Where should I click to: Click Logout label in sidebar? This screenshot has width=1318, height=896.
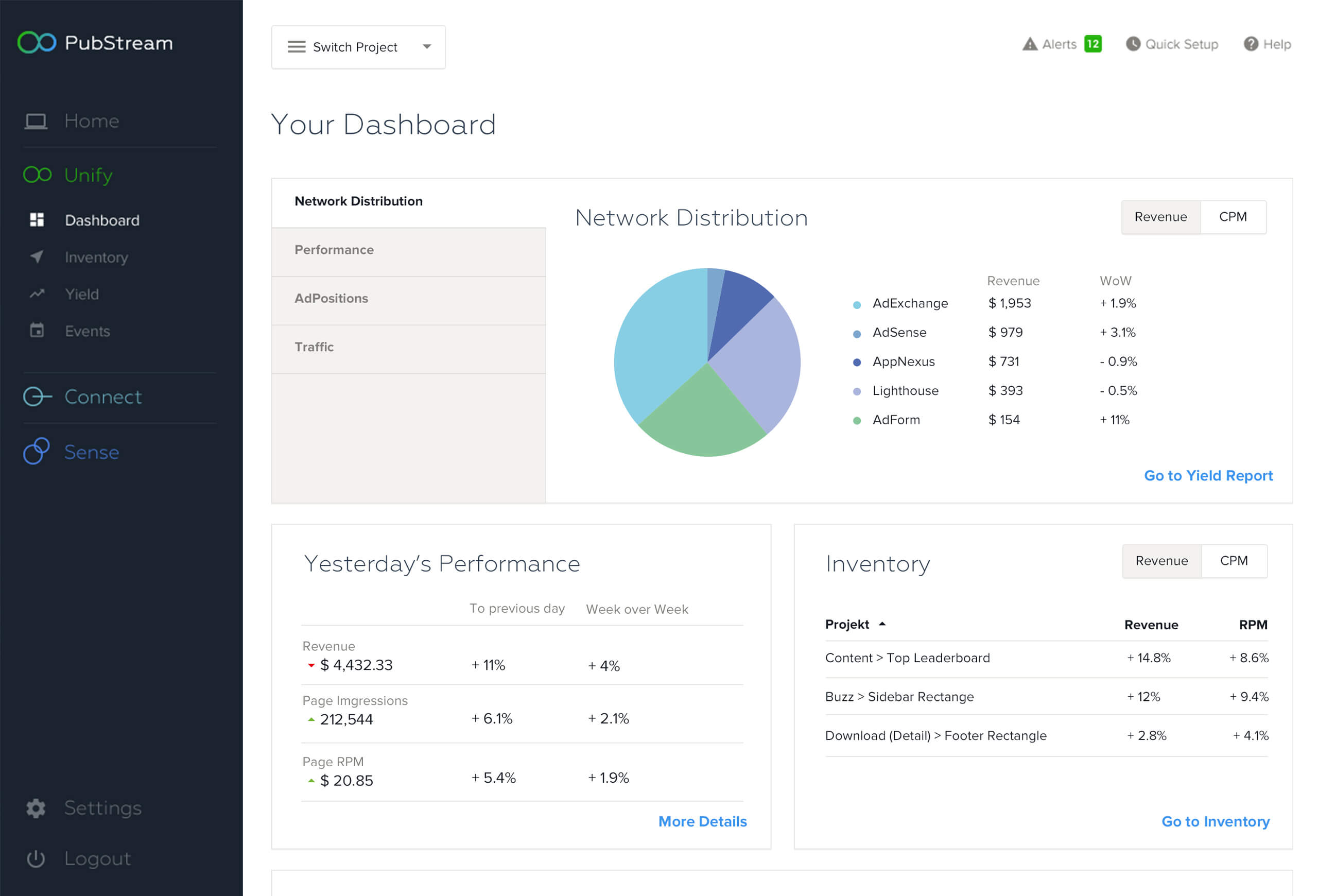point(97,858)
